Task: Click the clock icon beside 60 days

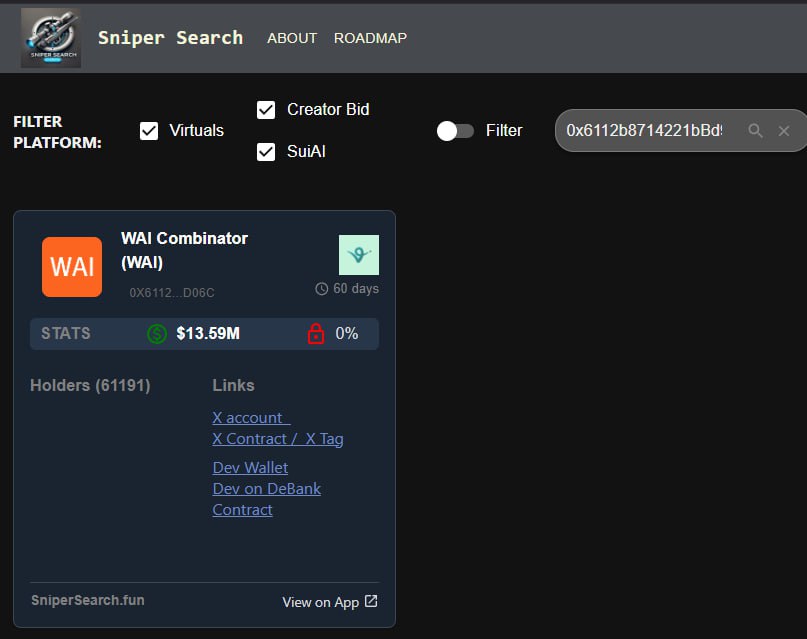Action: [324, 289]
